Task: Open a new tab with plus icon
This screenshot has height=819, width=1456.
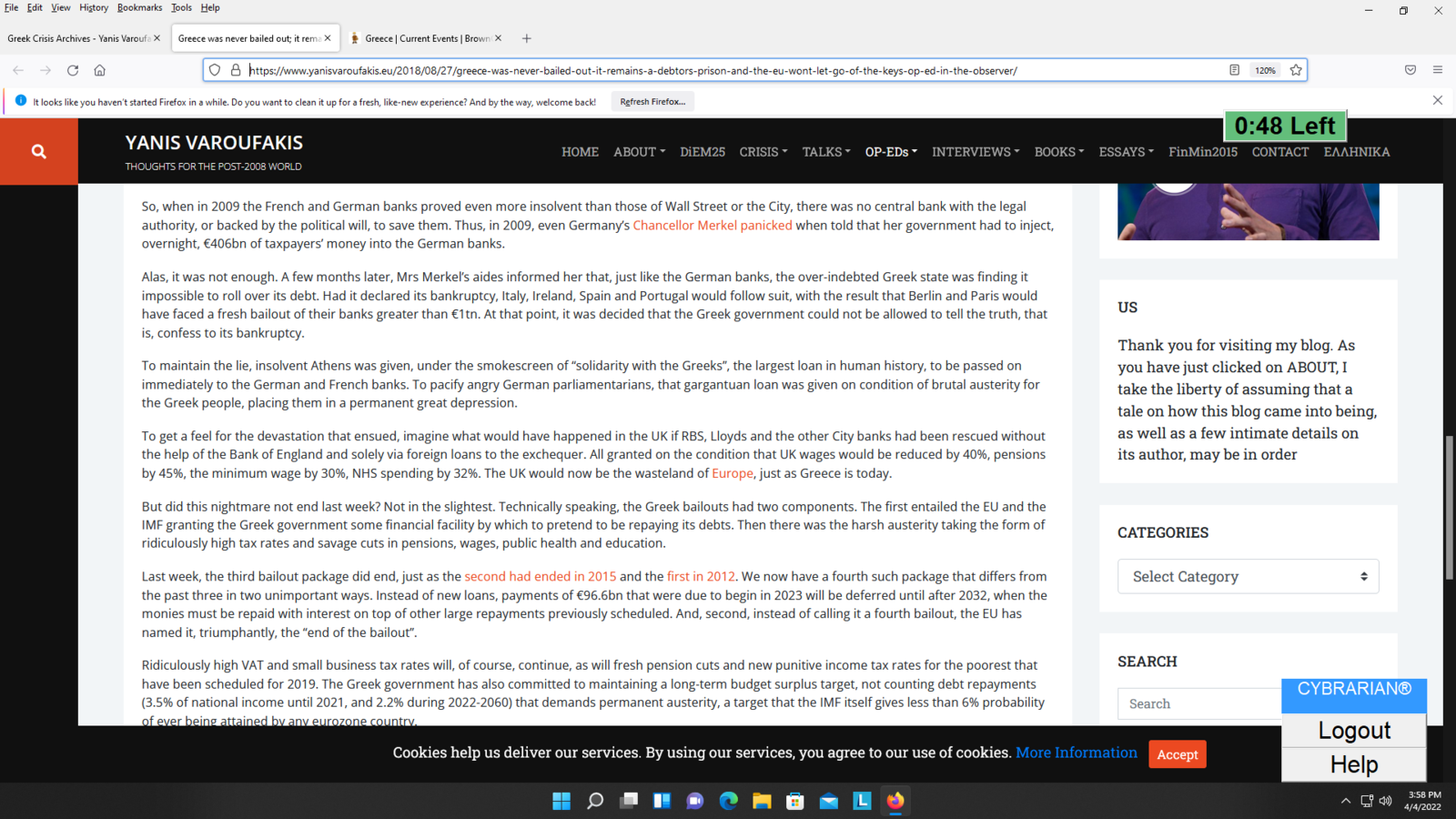Action: click(527, 38)
